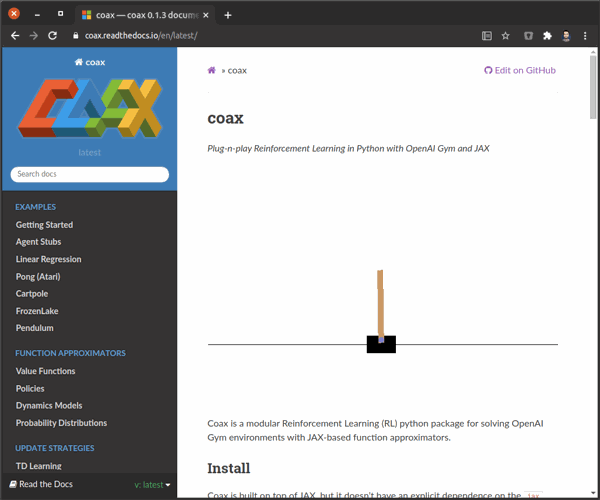
Task: Click the "latest" version label under logo
Action: (90, 153)
